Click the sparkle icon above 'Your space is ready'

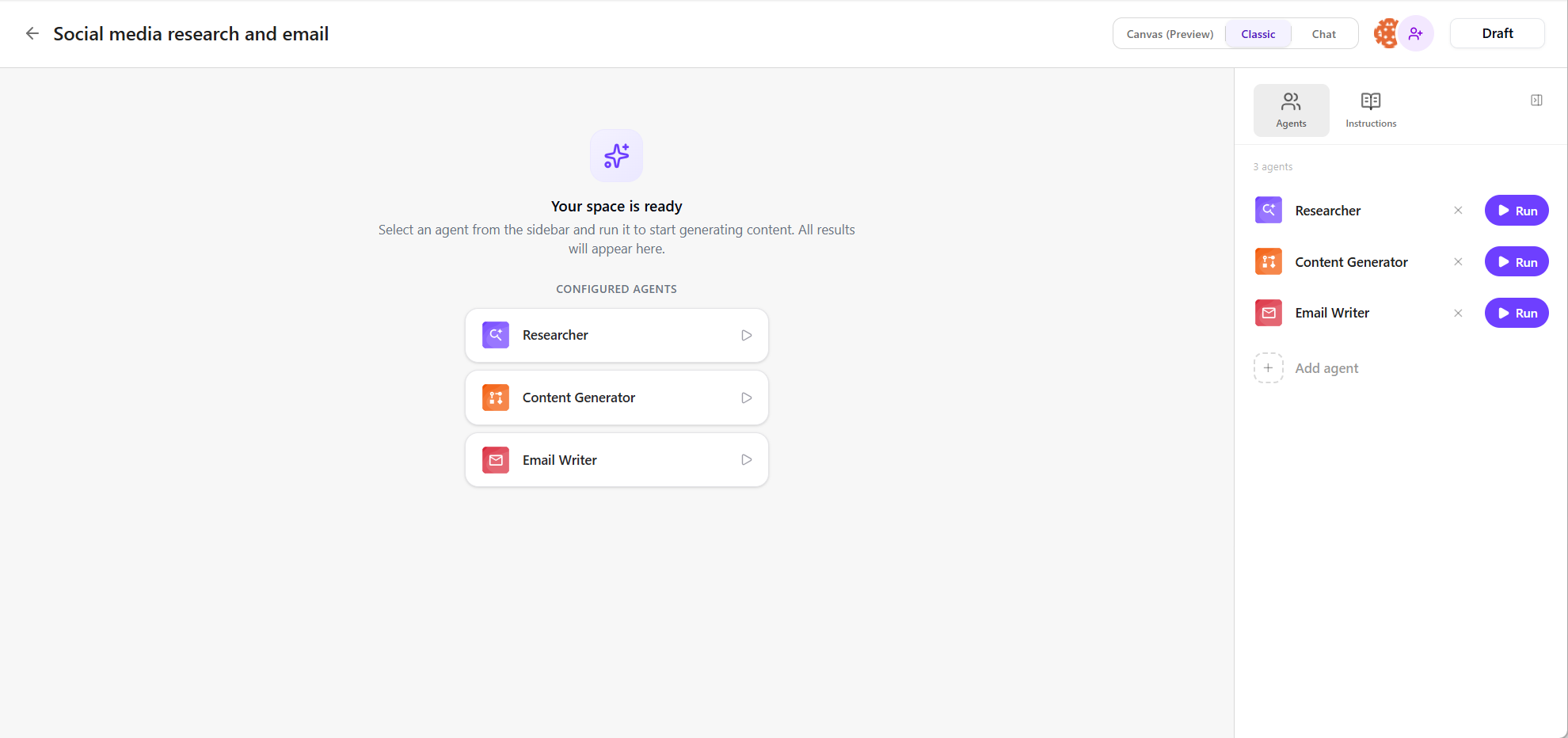tap(616, 156)
